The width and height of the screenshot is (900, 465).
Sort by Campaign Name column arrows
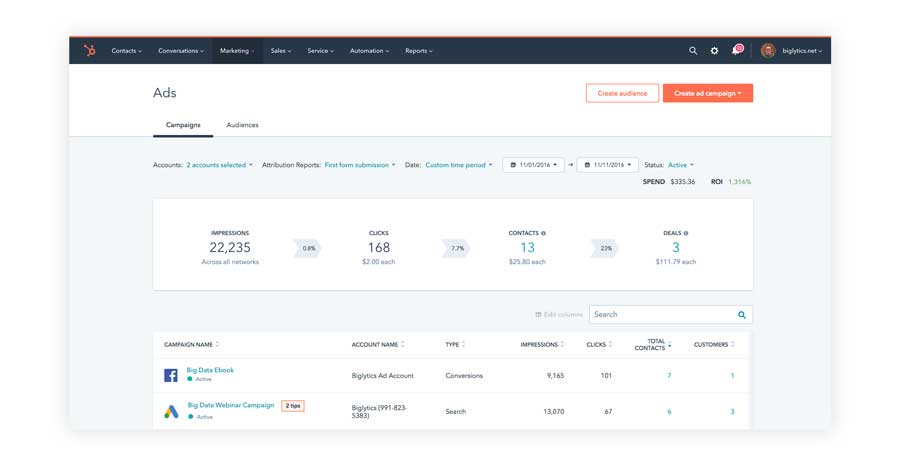click(x=218, y=344)
